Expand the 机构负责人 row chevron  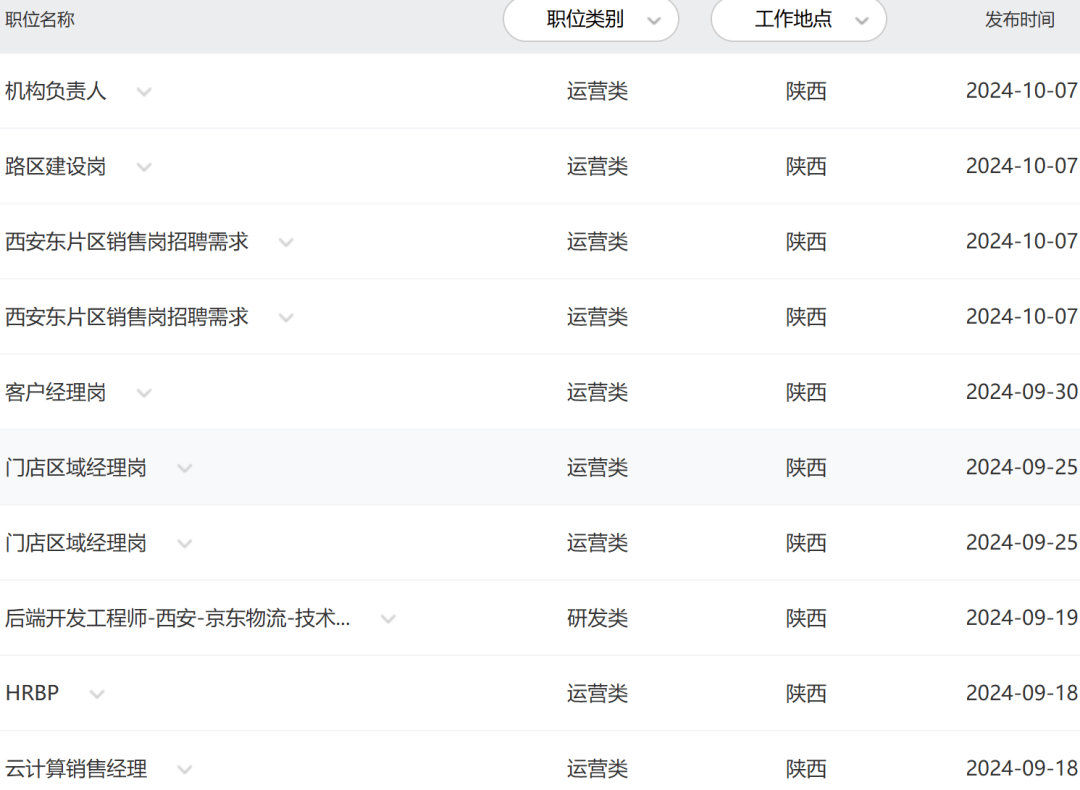tap(144, 92)
